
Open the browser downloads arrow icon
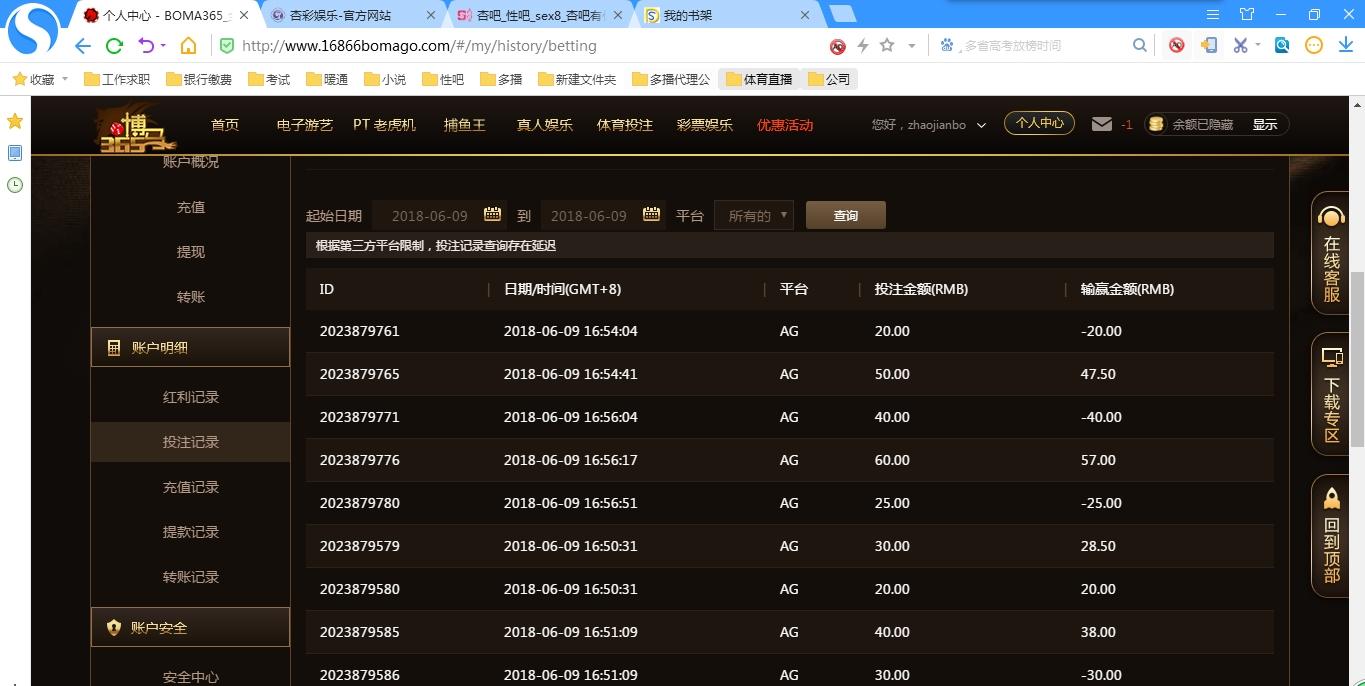(x=1345, y=46)
